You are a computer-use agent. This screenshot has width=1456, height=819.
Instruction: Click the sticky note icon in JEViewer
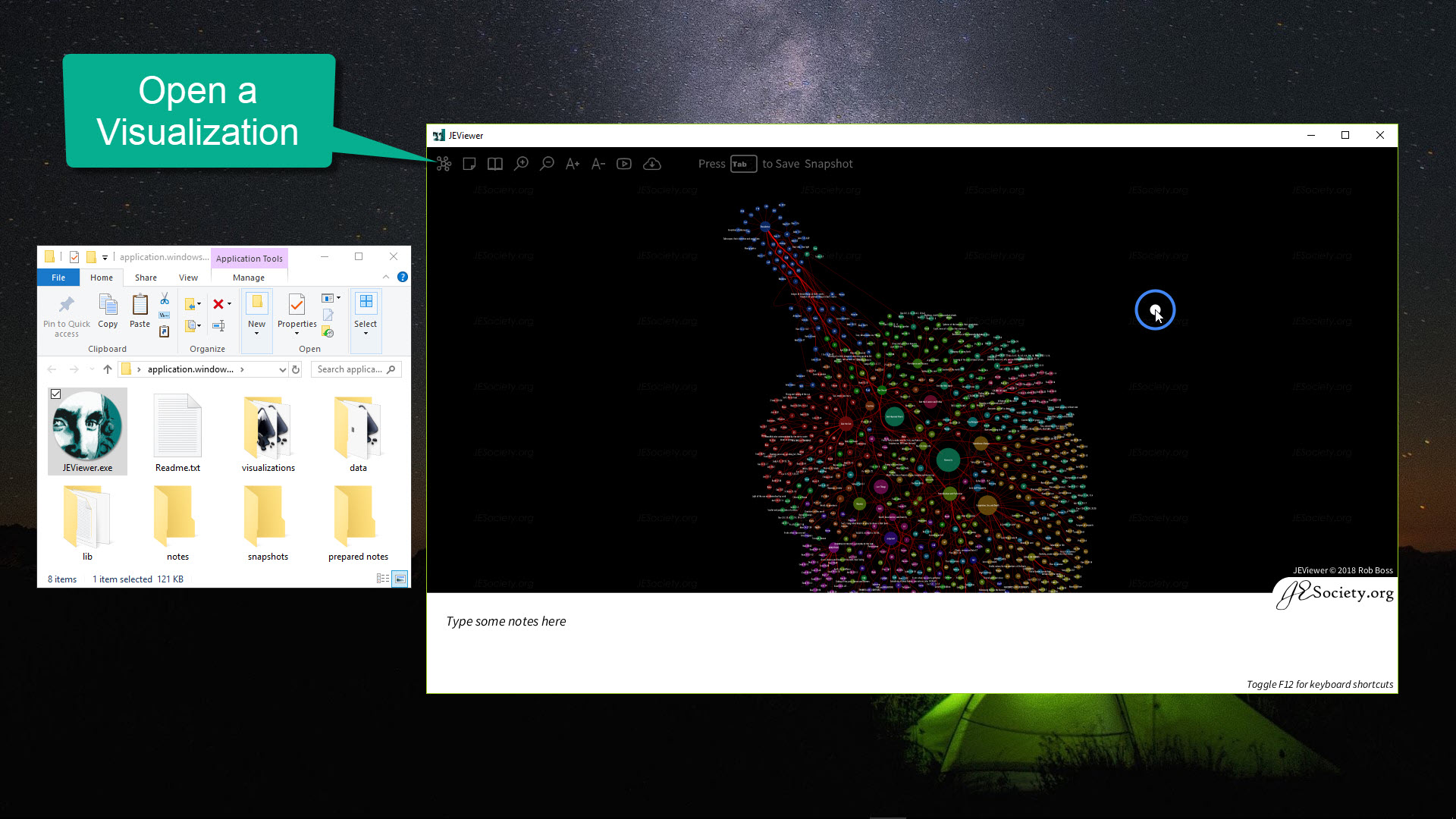[469, 164]
